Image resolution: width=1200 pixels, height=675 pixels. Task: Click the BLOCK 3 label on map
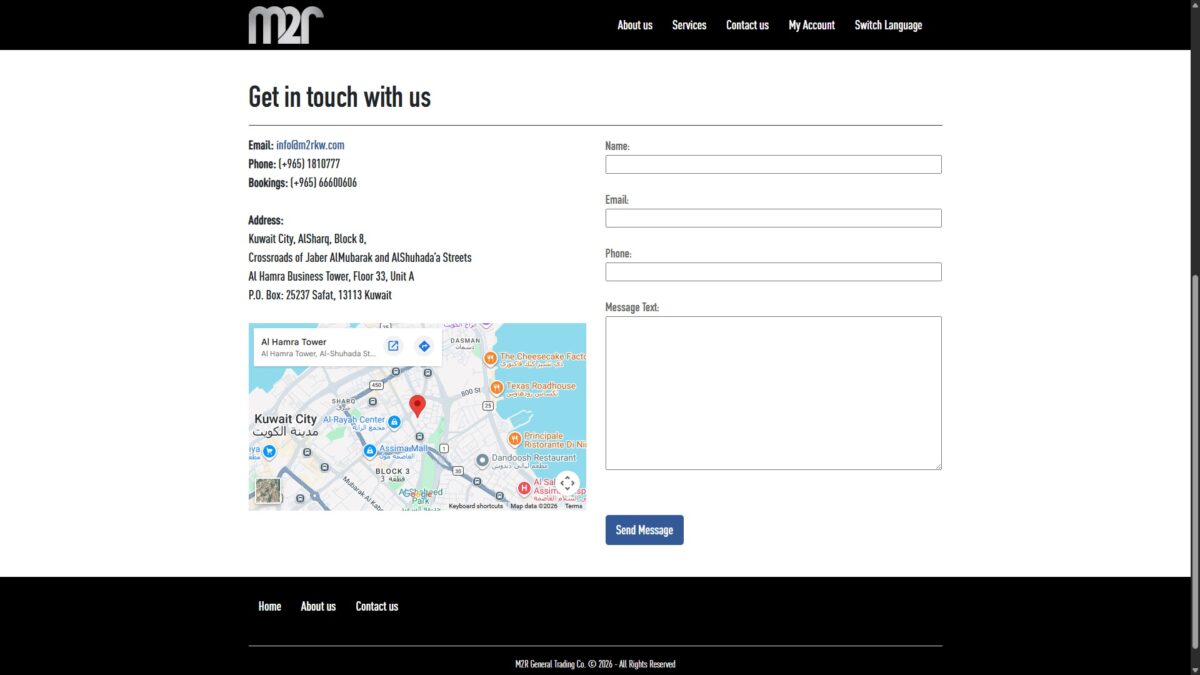(393, 471)
